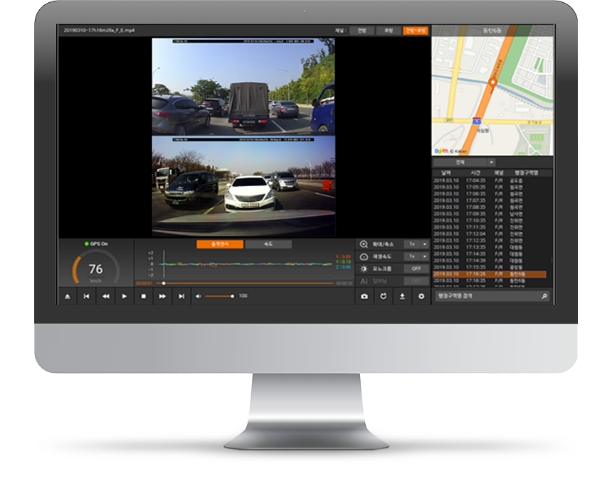612x483 pixels.
Task: Open the playback speed 1x dropdown
Action: click(x=417, y=257)
